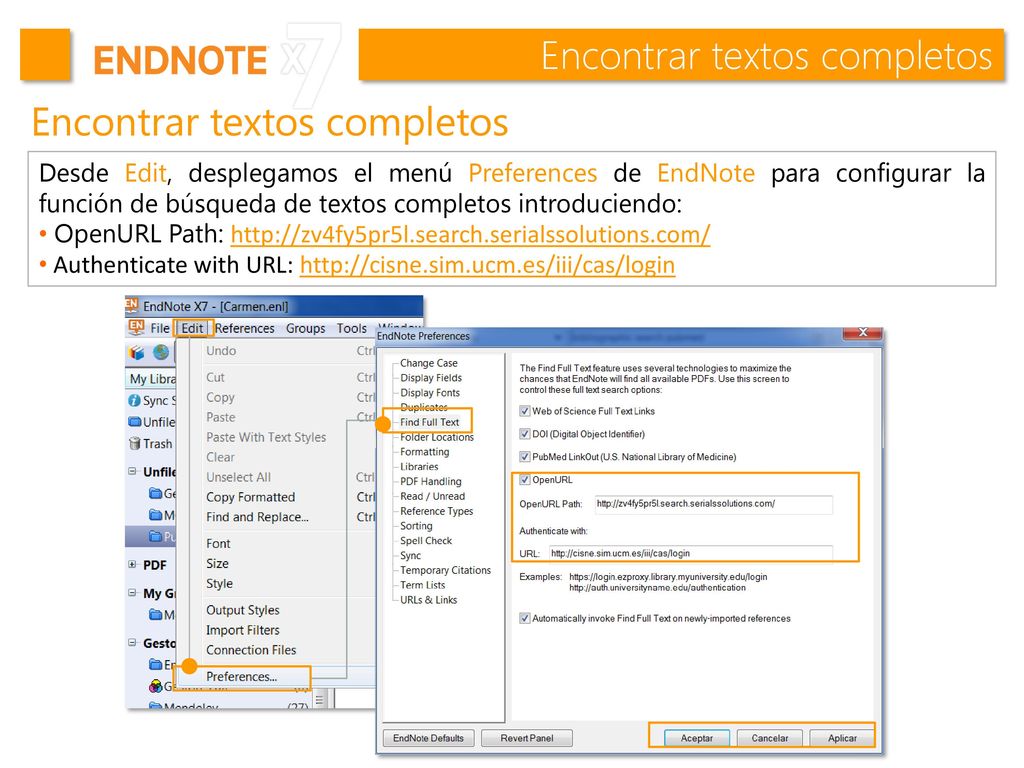Open the Style submenu

click(x=219, y=584)
